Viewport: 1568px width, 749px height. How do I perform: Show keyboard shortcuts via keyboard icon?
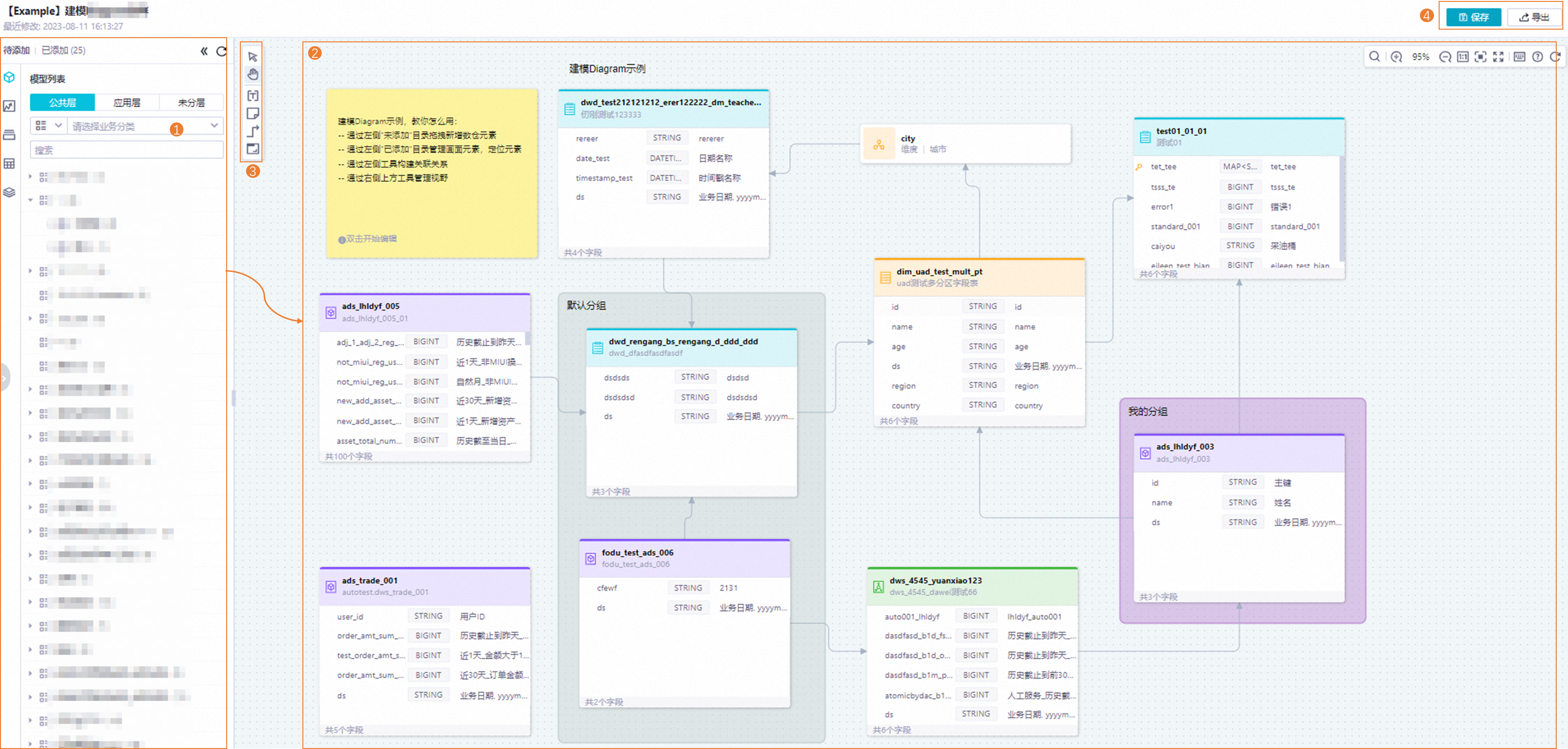[1519, 56]
